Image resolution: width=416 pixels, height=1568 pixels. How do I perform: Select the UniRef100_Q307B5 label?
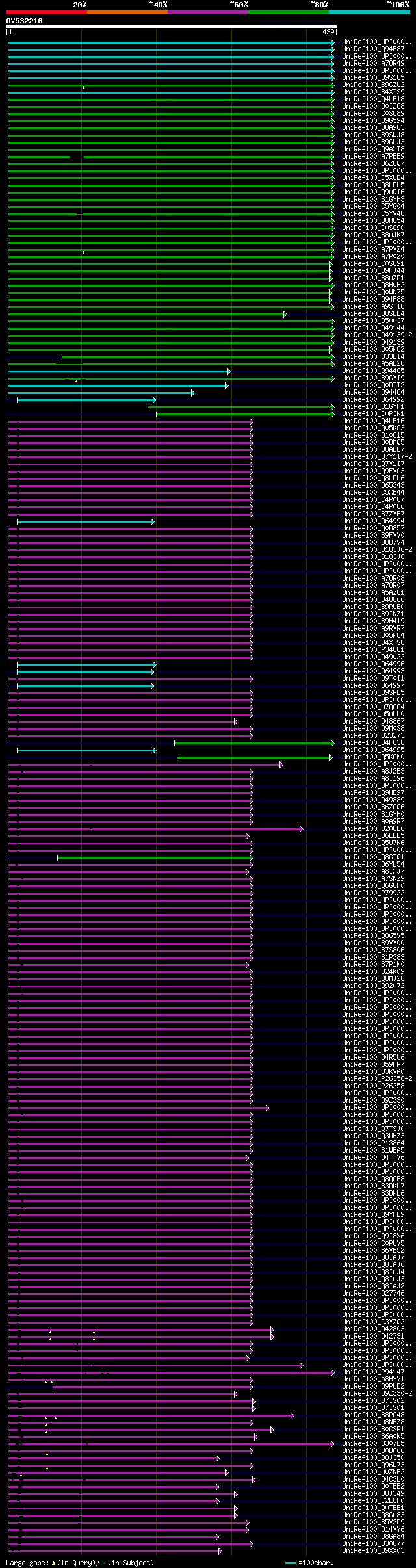[373, 1444]
